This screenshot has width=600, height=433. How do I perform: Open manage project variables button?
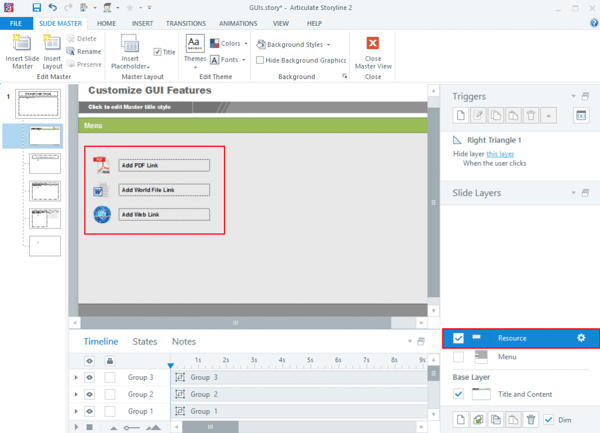581,115
